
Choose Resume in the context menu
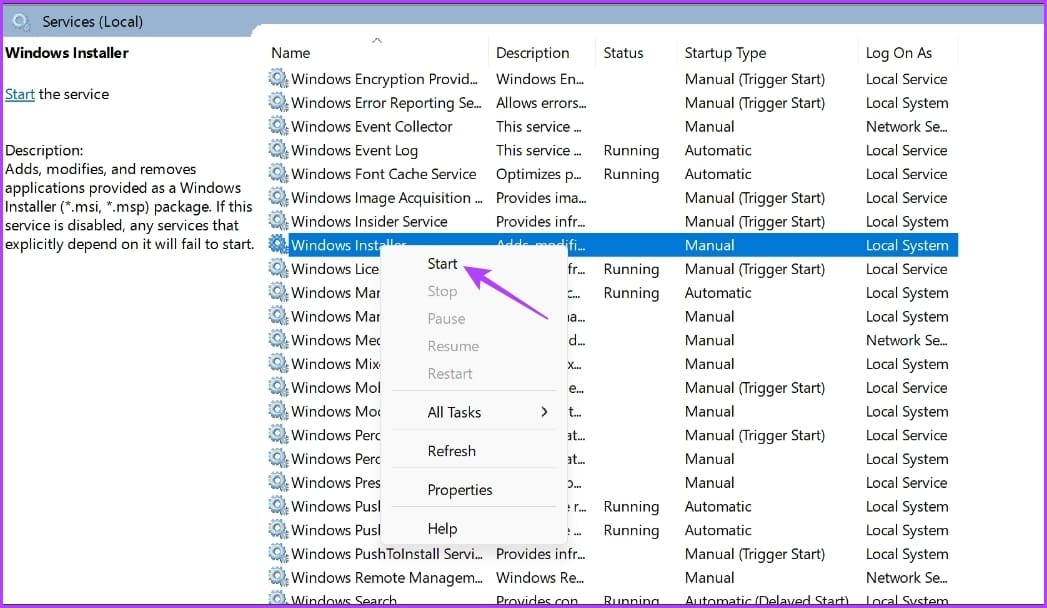[x=453, y=346]
